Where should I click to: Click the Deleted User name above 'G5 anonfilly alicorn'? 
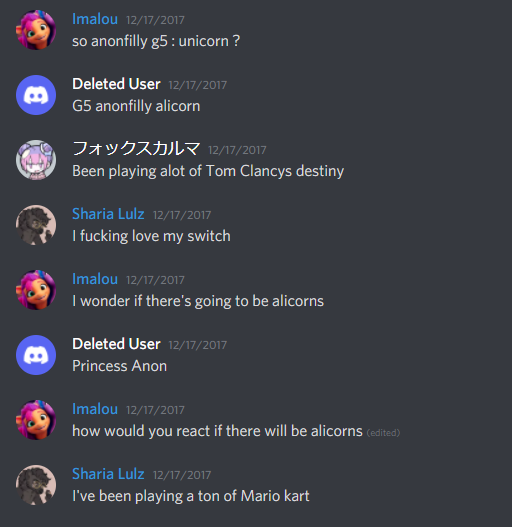click(x=116, y=84)
